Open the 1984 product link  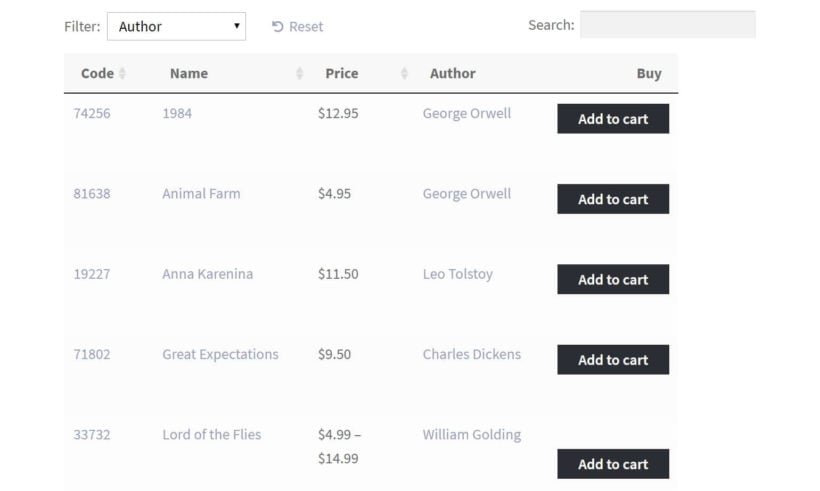tap(177, 113)
